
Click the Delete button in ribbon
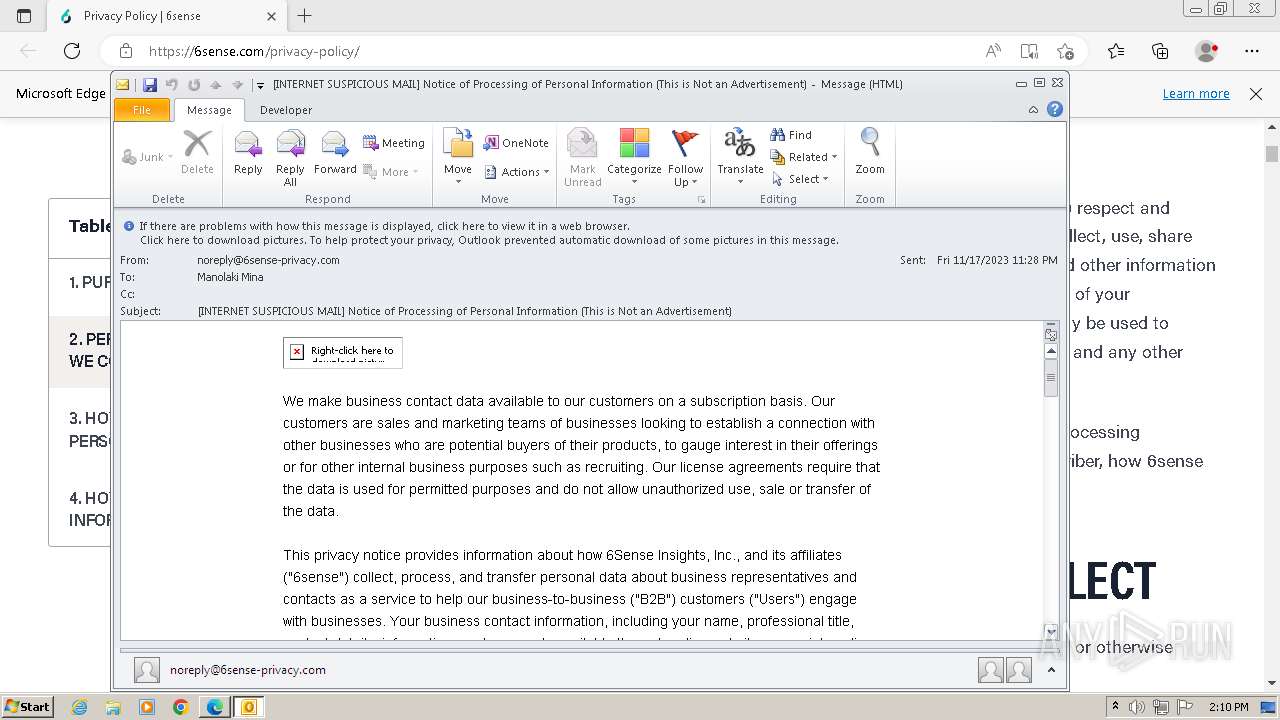(197, 152)
